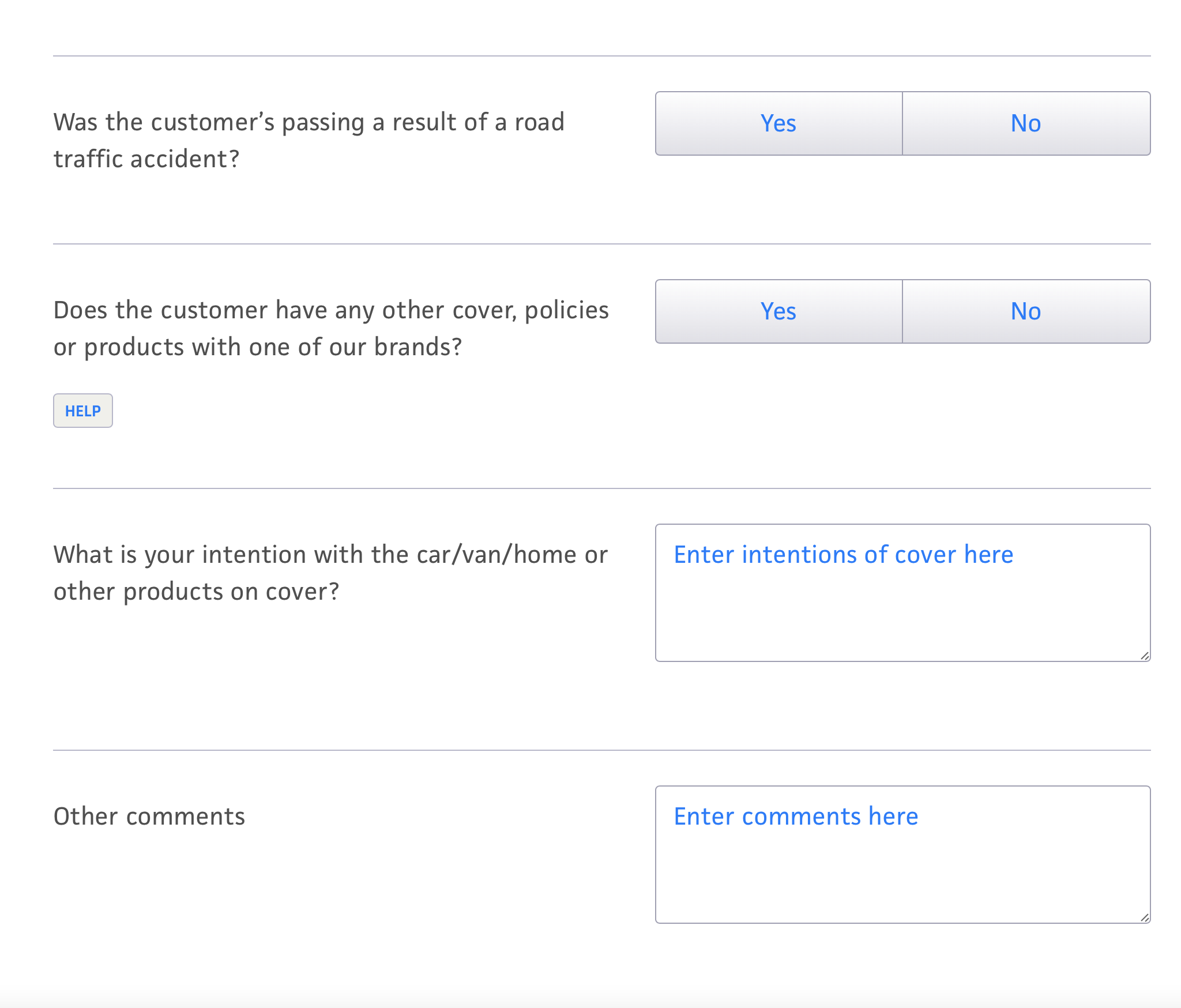Select No for road traffic accident question
This screenshot has height=1008, width=1181.
click(1026, 123)
